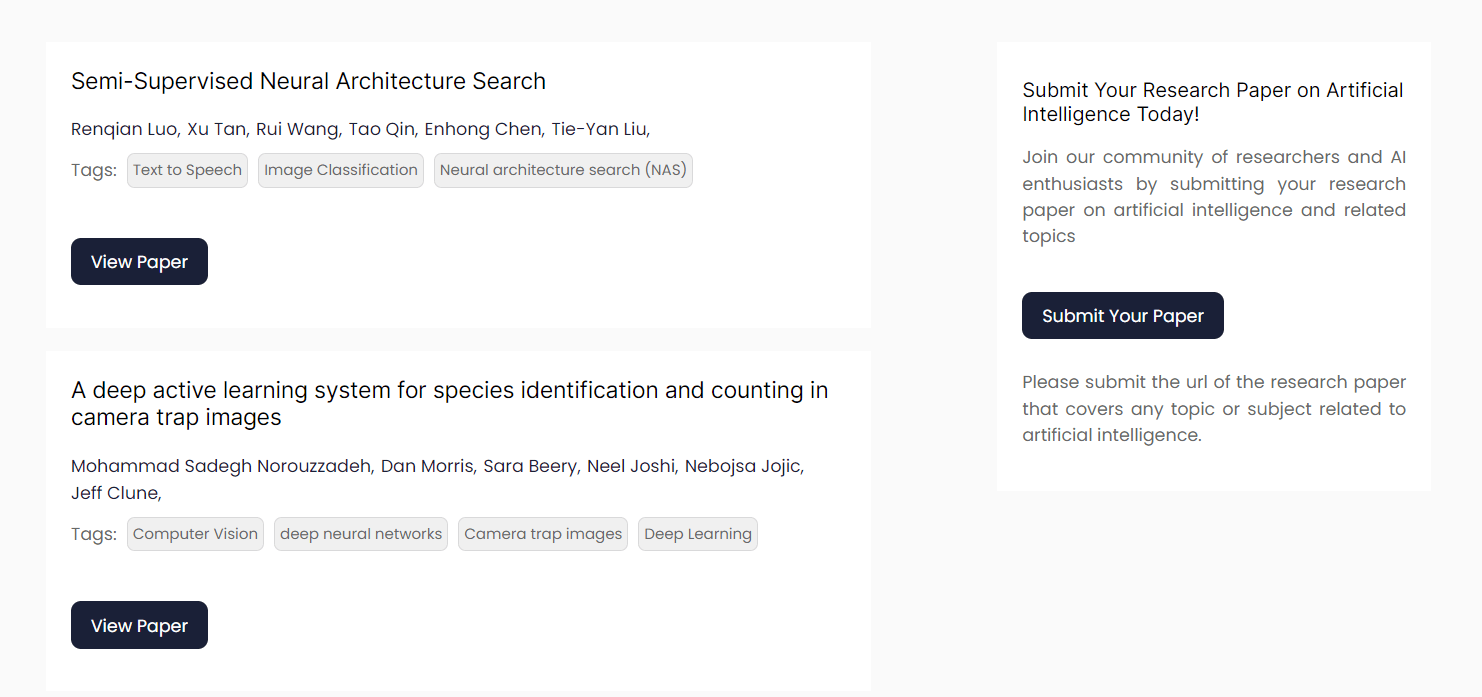
Task: Select the Text to Speech tag
Action: tap(187, 170)
